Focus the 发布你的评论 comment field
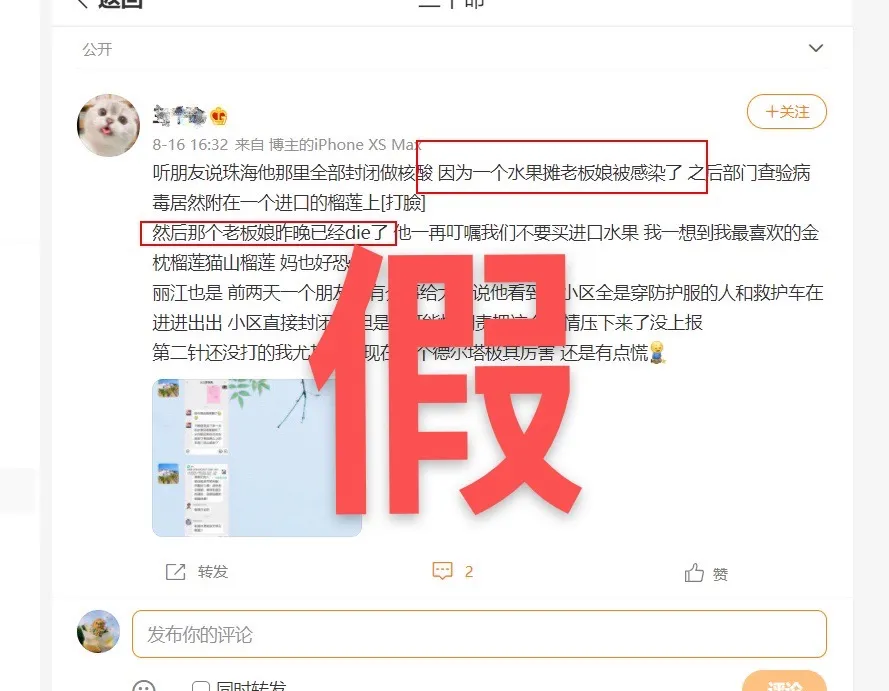889x691 pixels. coord(479,634)
